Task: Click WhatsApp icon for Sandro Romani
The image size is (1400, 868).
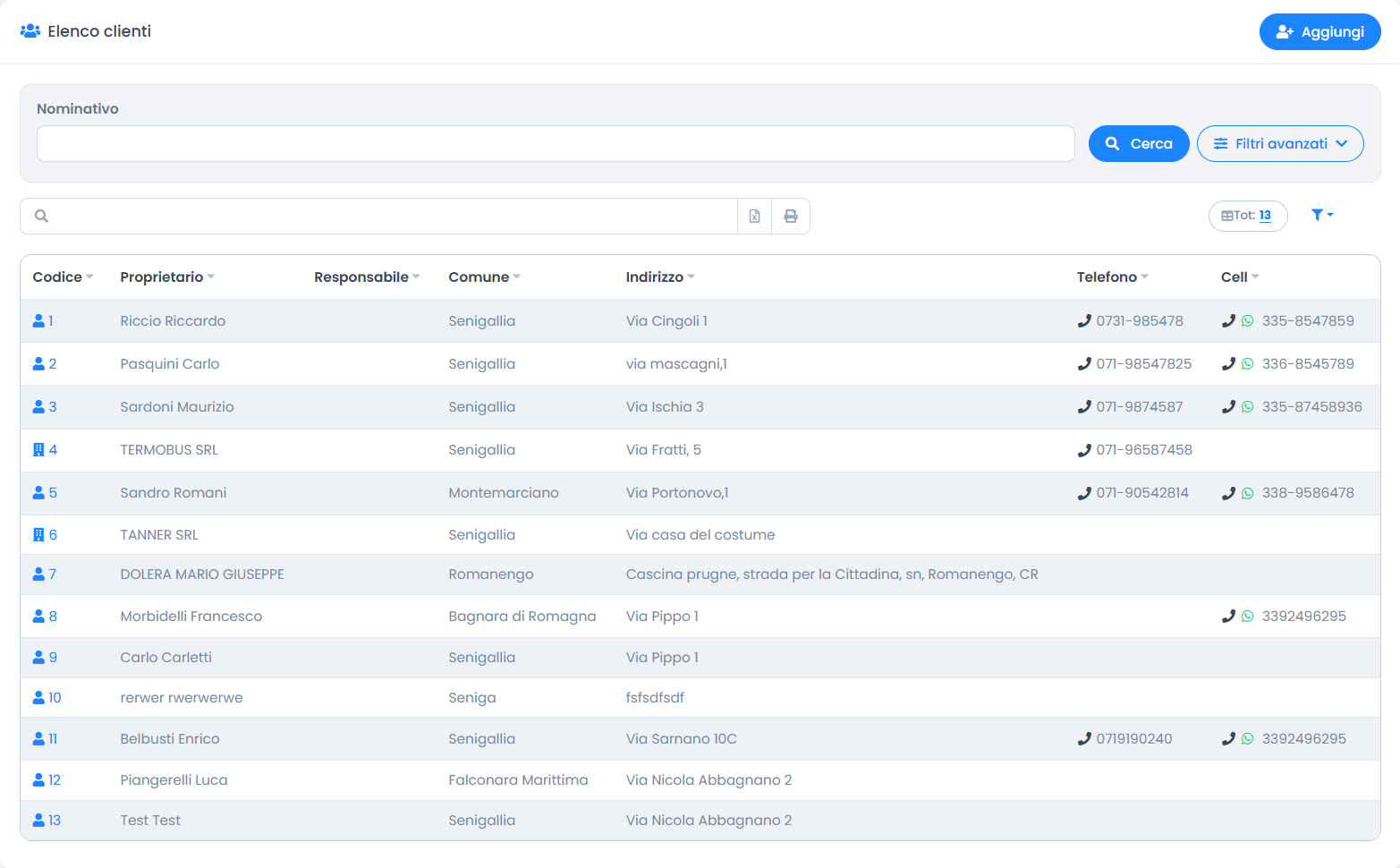Action: [1247, 493]
